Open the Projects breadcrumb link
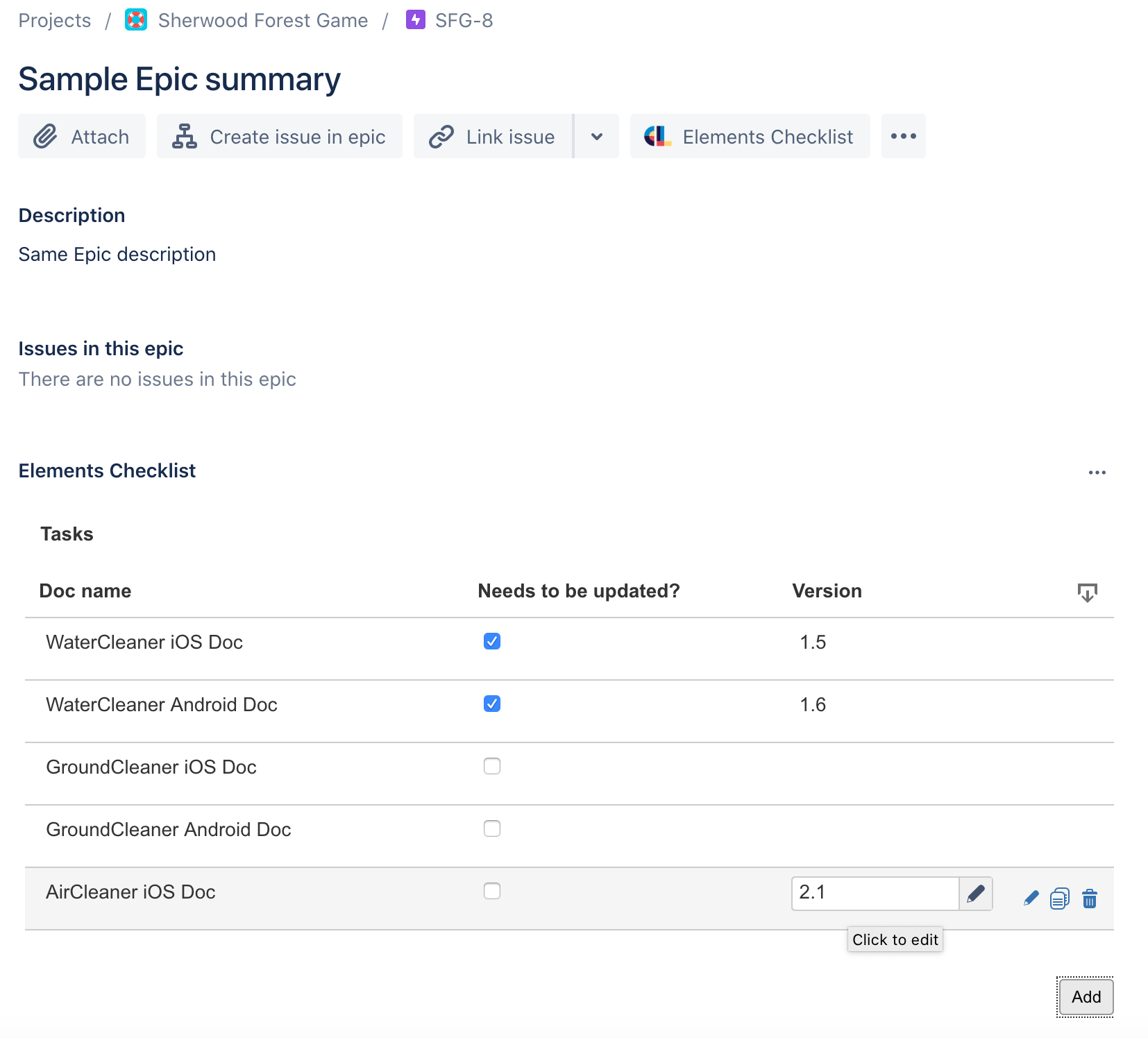The image size is (1148, 1038). point(54,20)
